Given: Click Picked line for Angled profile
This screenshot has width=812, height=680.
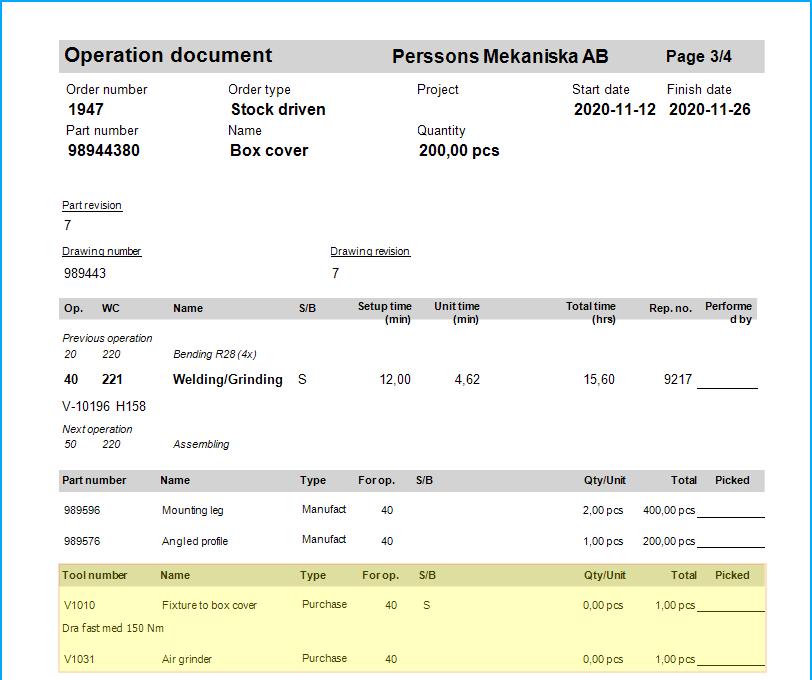Looking at the screenshot, I should [x=731, y=545].
